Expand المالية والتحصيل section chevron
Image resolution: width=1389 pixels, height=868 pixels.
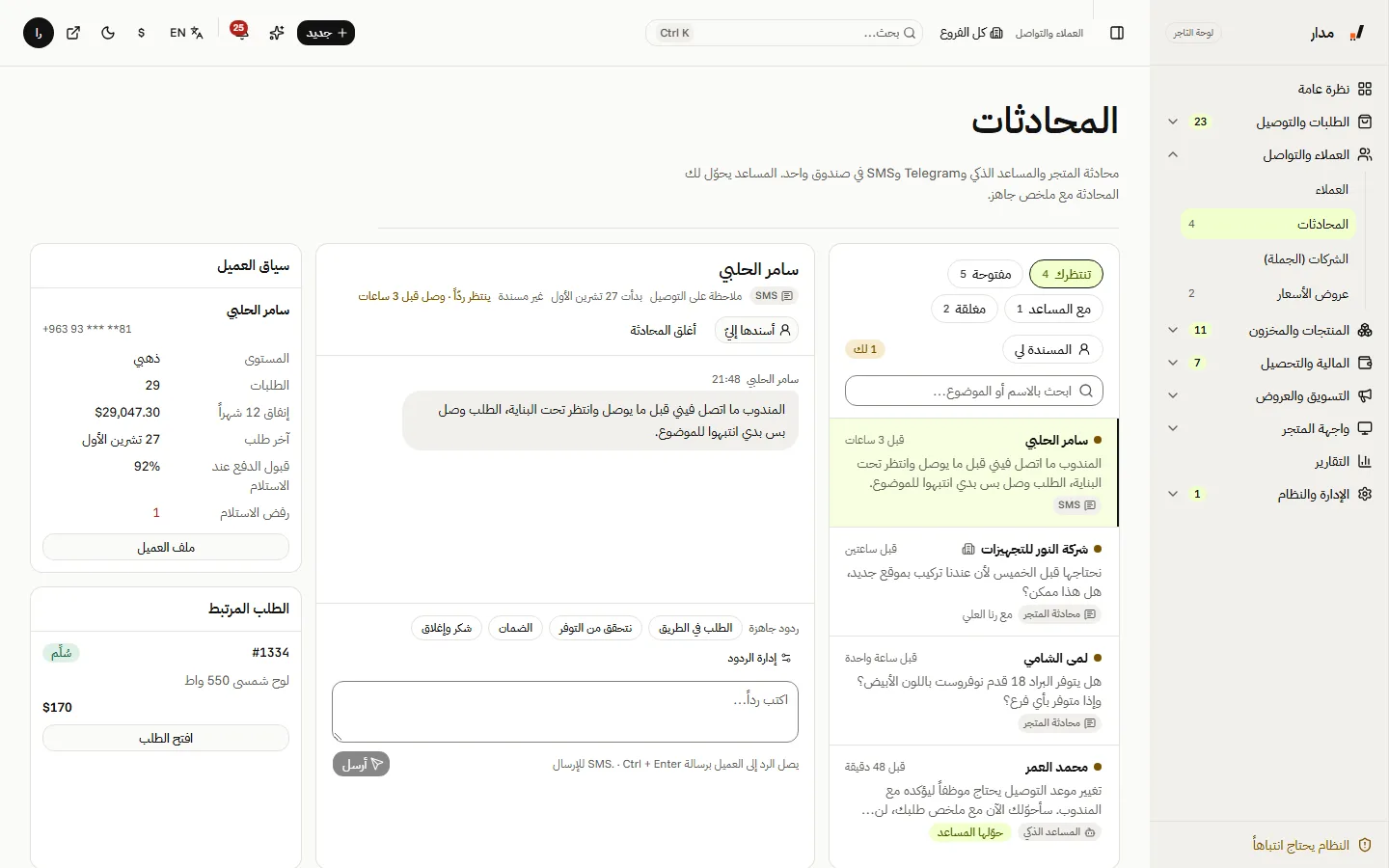tap(1173, 363)
